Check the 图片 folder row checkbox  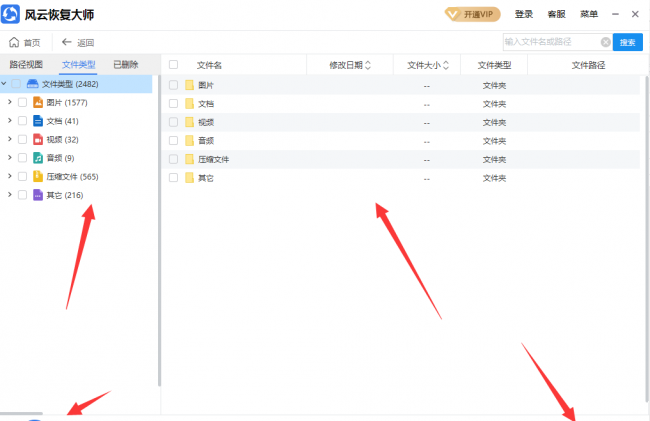pos(173,85)
